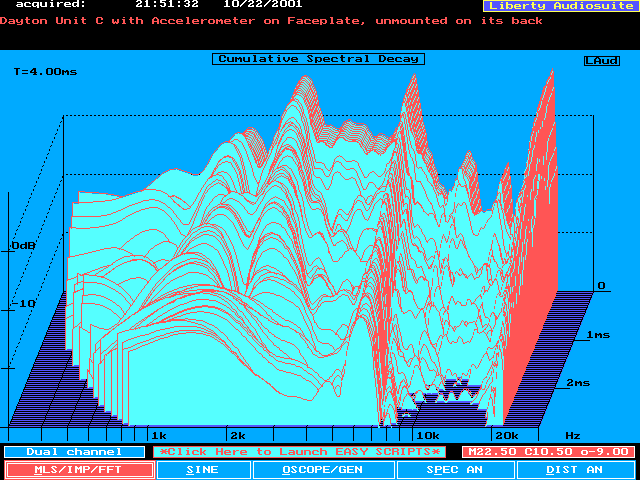
Task: Click the acquired date 10/22/2001
Action: pyautogui.click(x=263, y=5)
